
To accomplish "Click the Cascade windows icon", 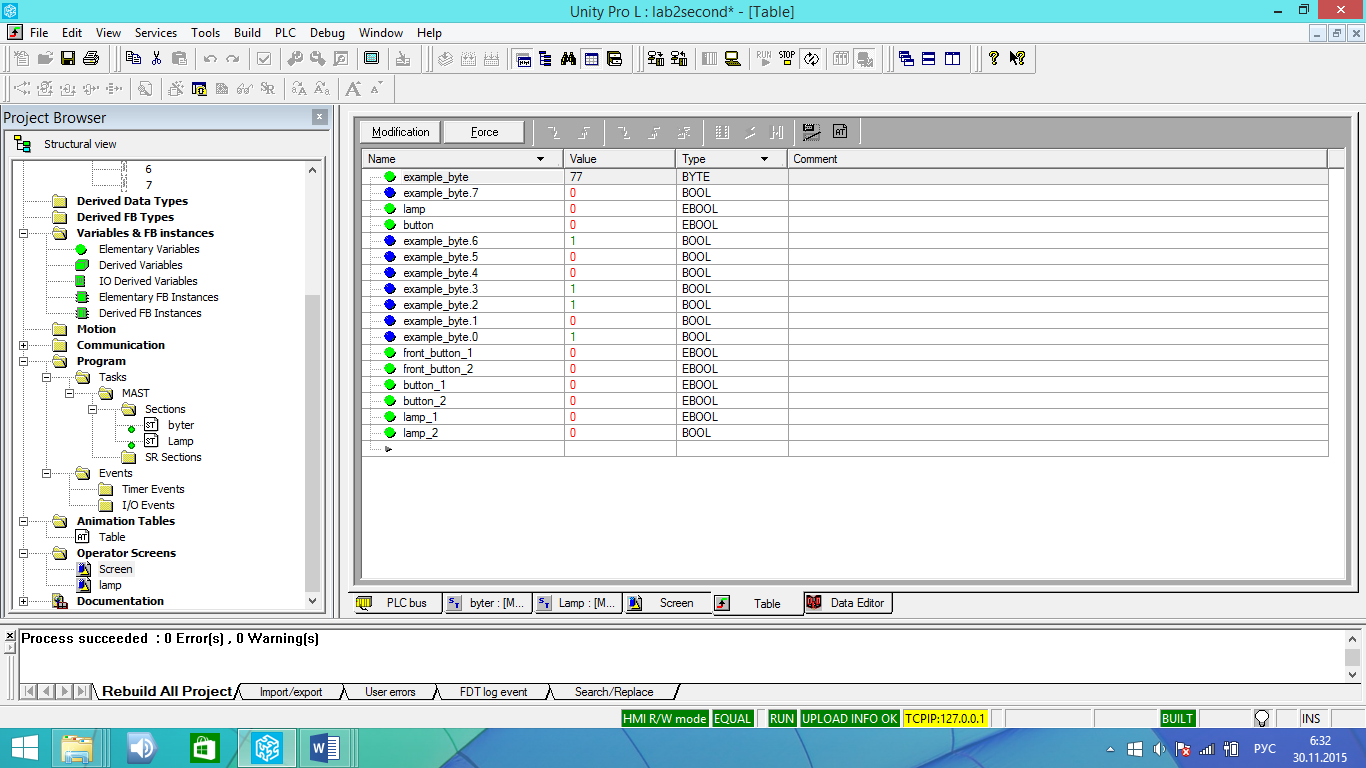I will coord(906,59).
